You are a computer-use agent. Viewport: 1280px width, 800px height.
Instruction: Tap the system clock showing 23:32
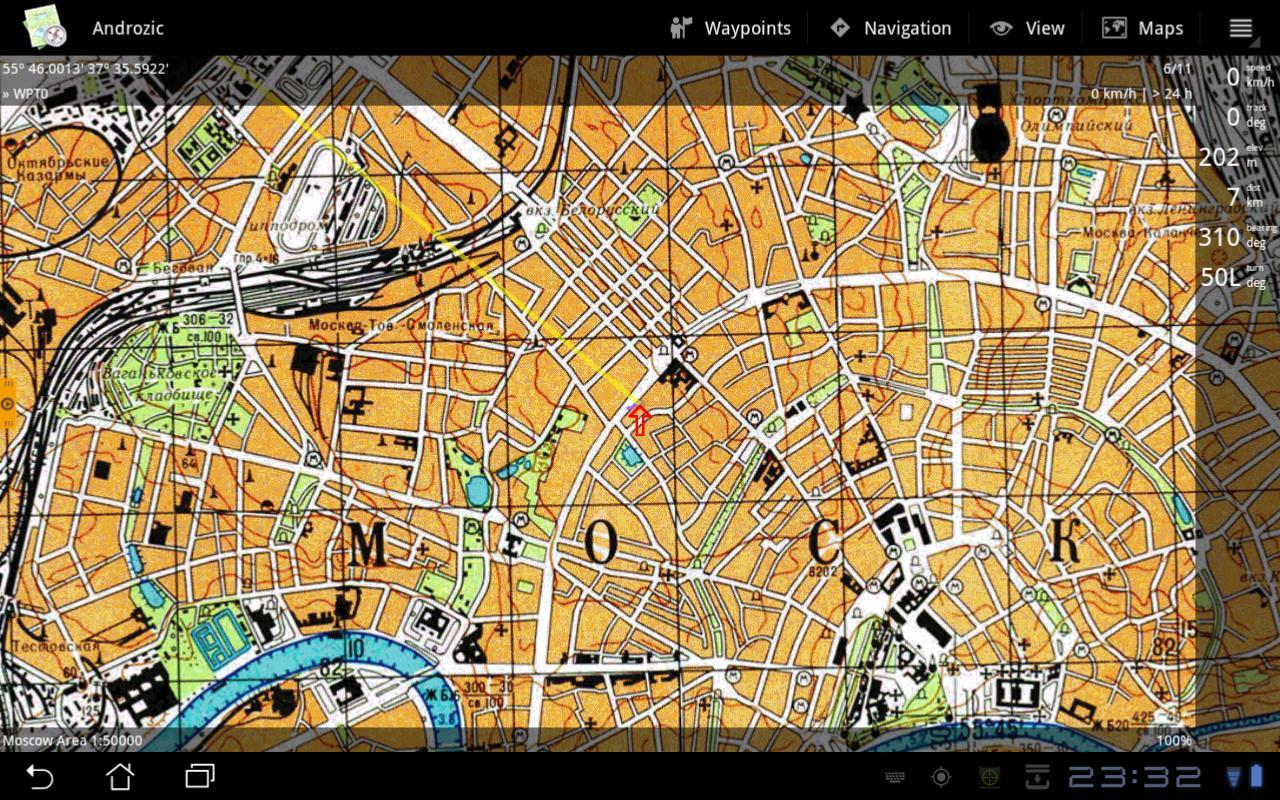(1135, 777)
